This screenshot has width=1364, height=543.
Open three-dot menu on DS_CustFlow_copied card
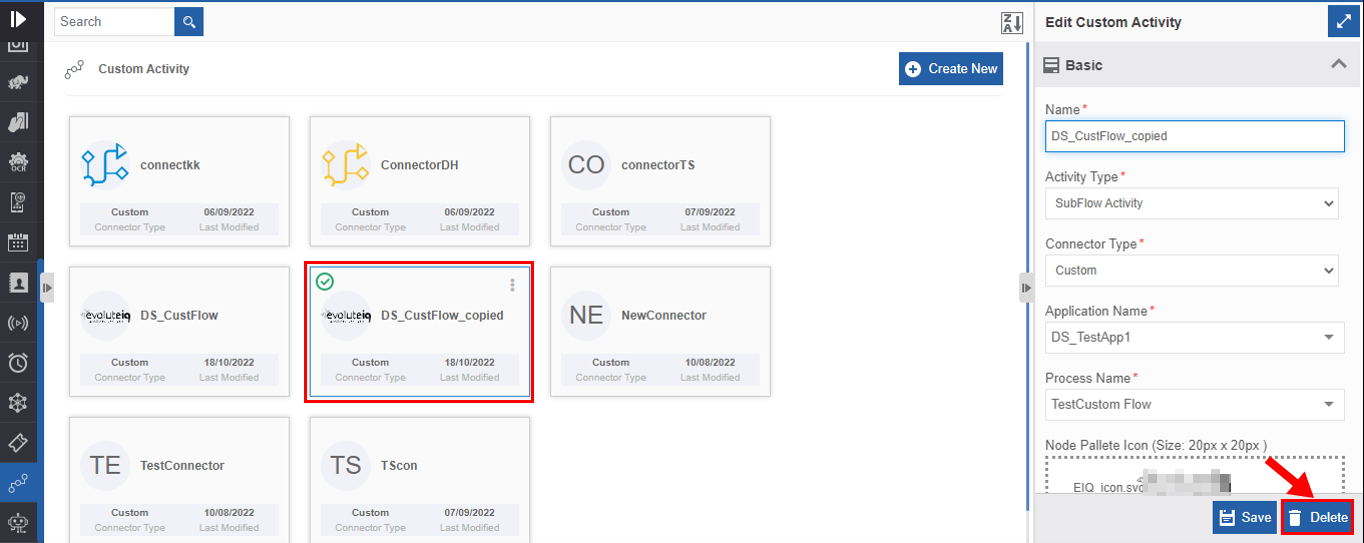(x=513, y=285)
